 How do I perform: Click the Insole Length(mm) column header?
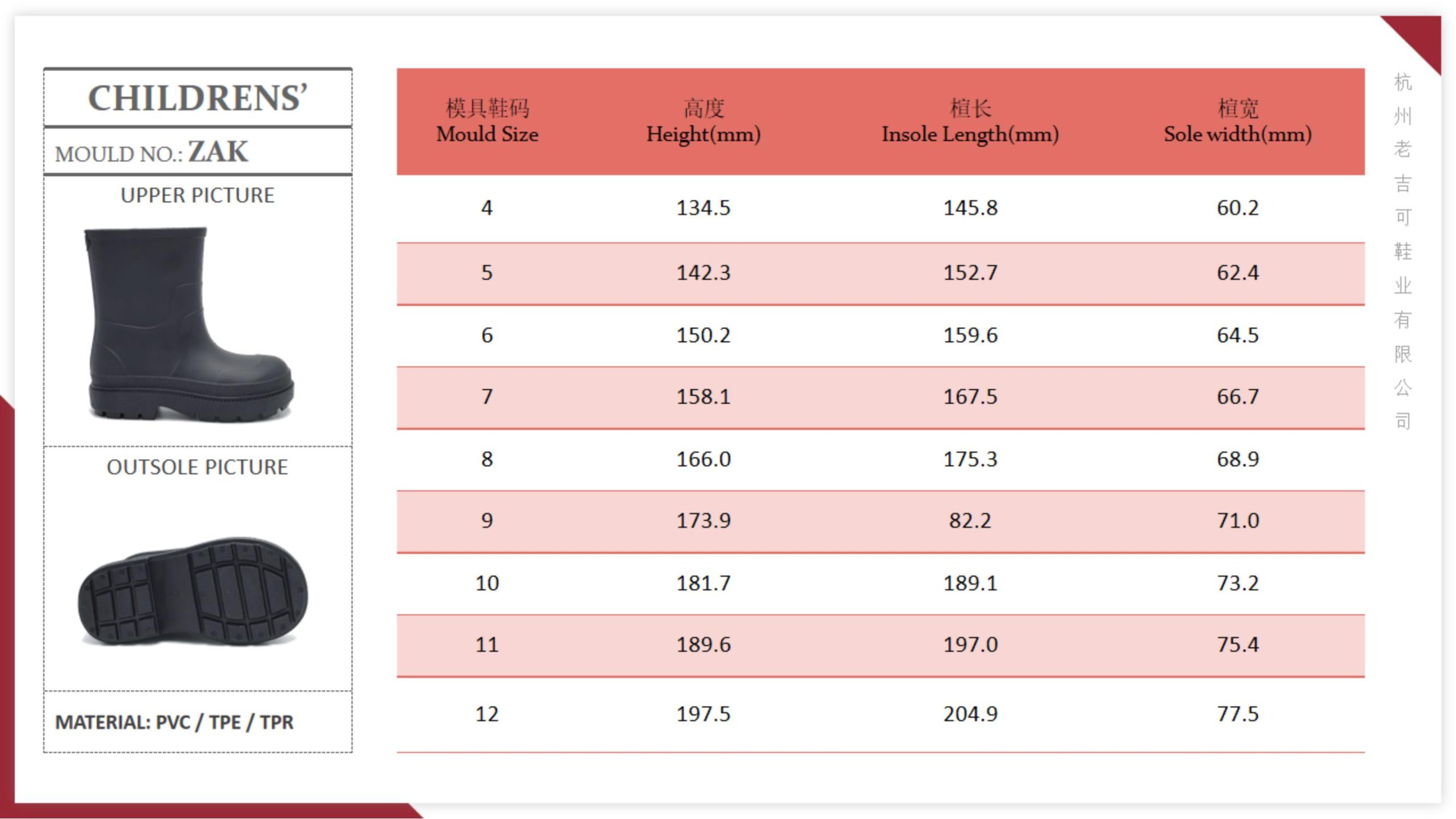(970, 122)
